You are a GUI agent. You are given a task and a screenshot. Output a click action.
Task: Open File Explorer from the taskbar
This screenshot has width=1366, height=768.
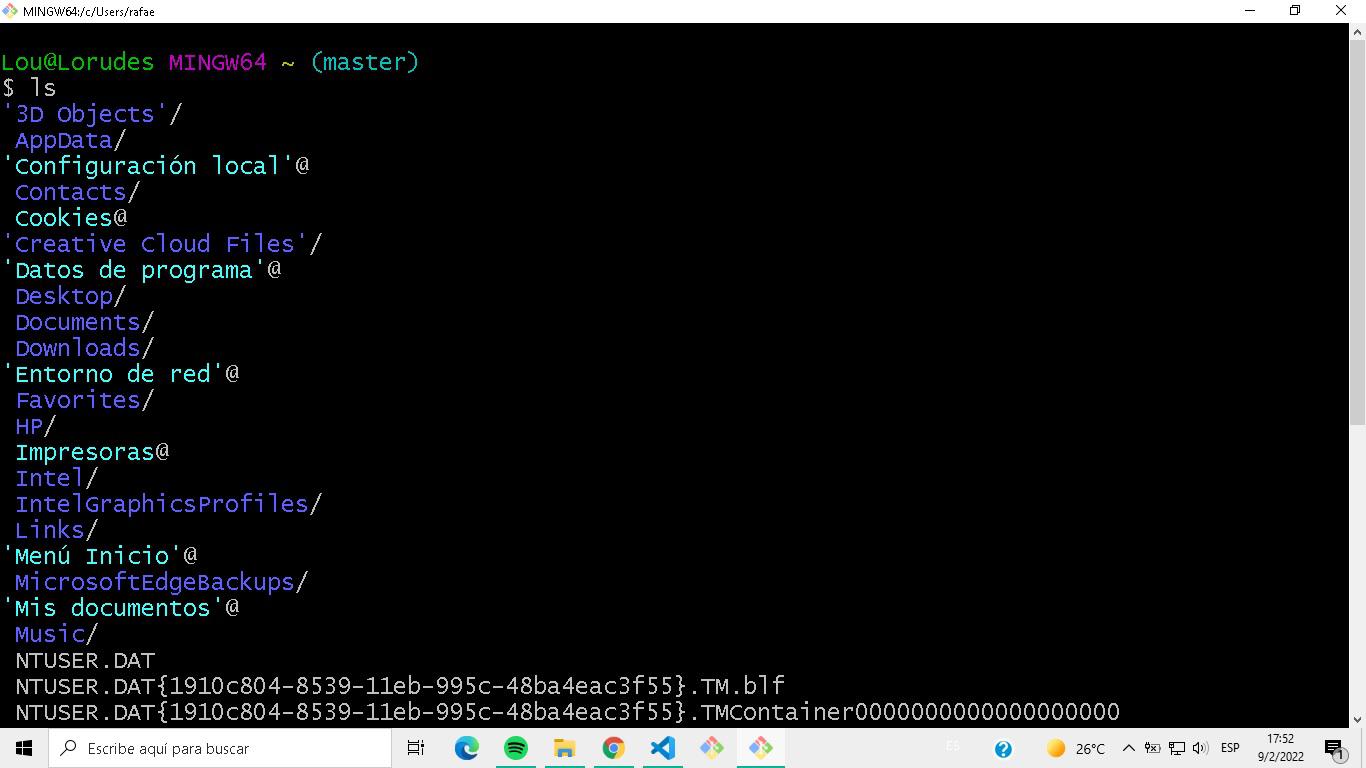[564, 748]
